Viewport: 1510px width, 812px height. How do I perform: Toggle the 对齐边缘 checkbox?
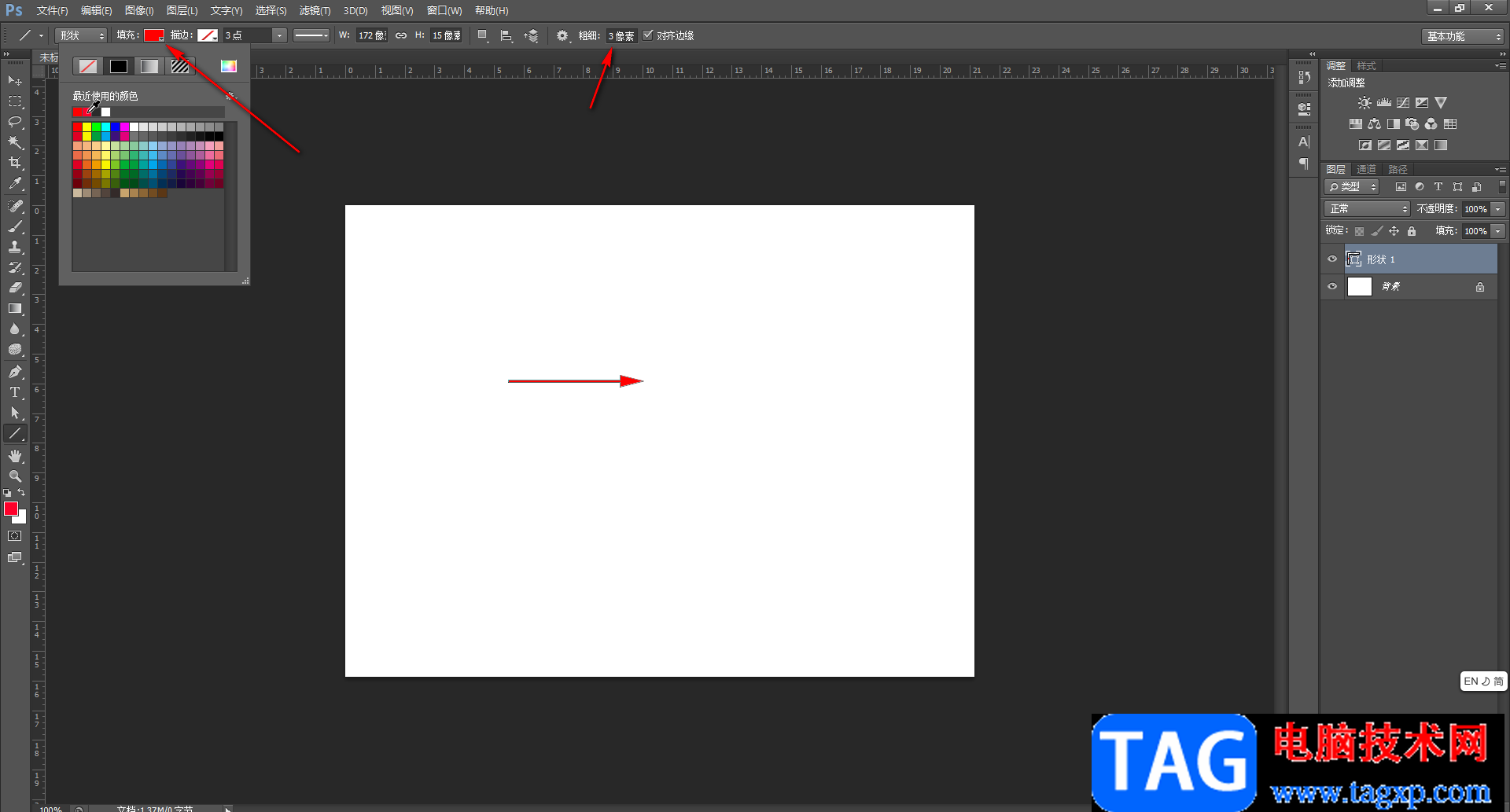(648, 35)
